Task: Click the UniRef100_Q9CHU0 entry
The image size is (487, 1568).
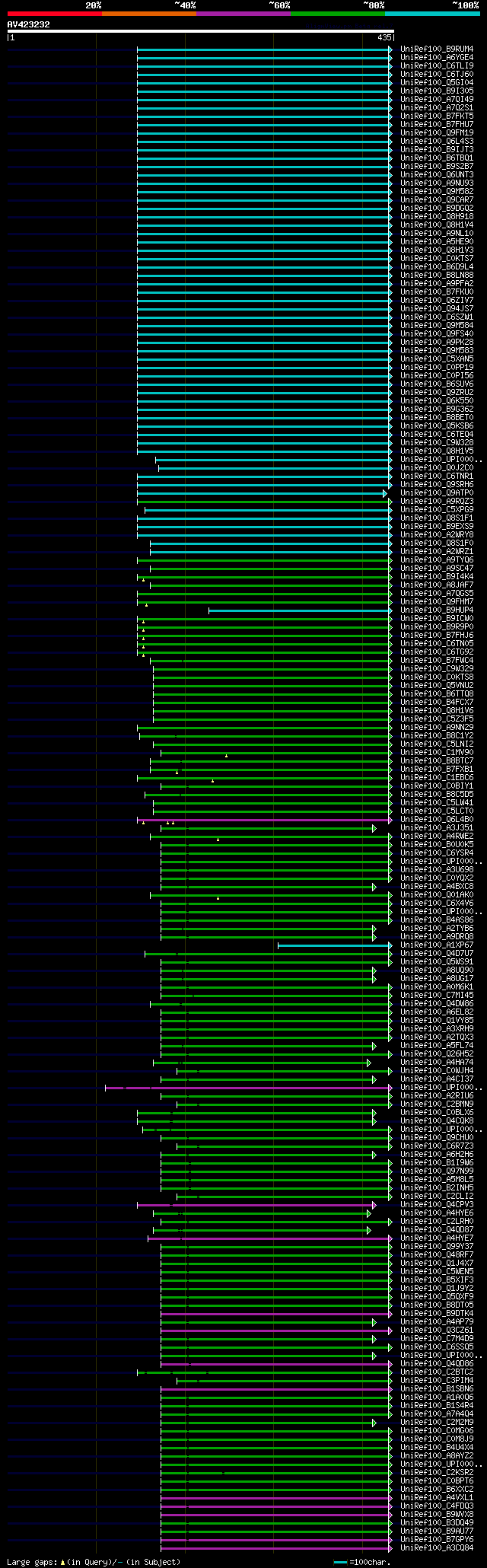Action: point(437,1137)
